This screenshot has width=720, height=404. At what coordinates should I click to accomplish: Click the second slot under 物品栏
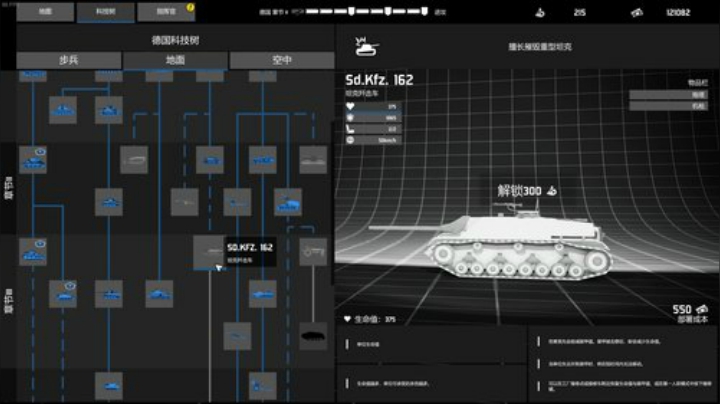[x=668, y=106]
